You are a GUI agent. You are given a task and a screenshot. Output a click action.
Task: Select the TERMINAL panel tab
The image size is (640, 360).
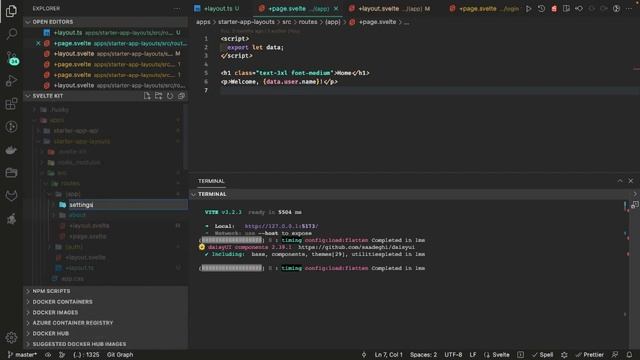[x=211, y=181]
